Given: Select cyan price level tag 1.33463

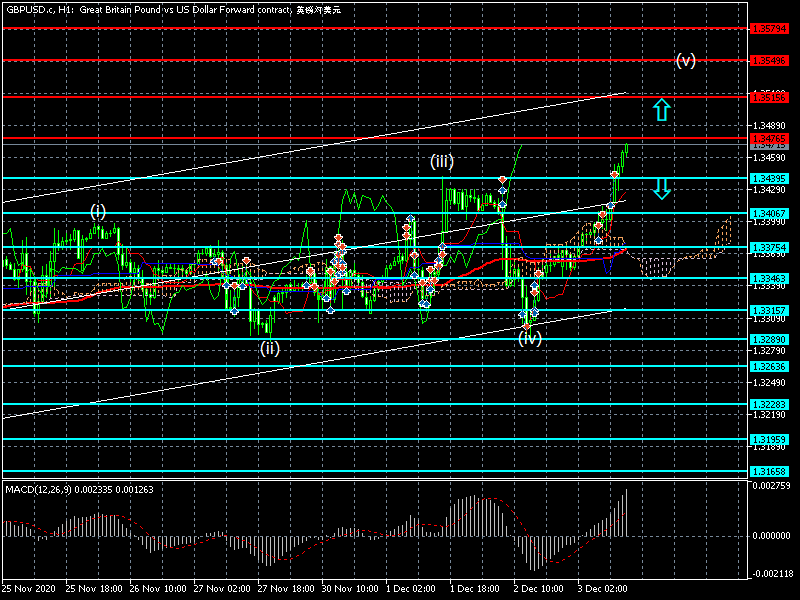Looking at the screenshot, I should coord(769,279).
